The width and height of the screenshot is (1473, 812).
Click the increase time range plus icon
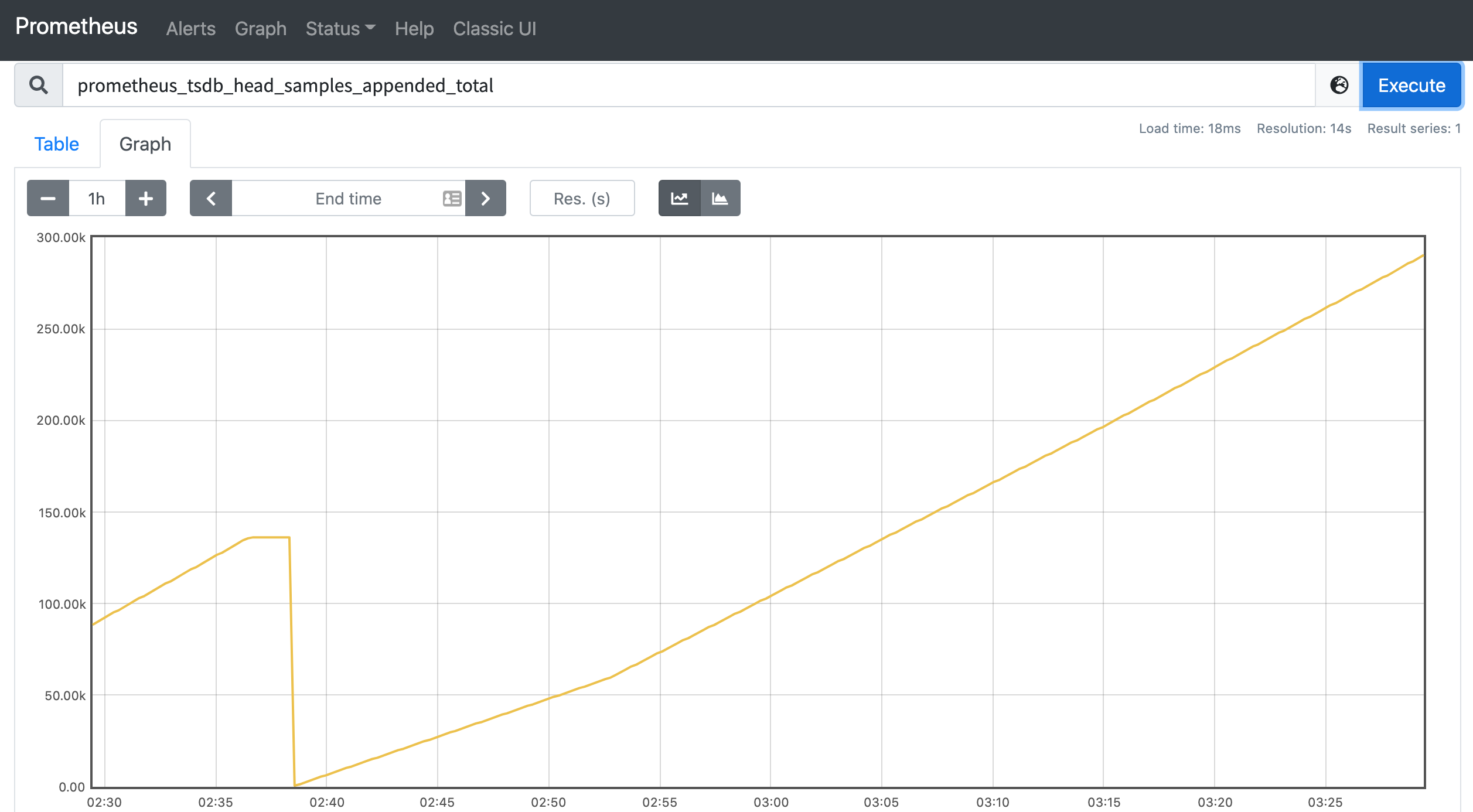pos(144,198)
